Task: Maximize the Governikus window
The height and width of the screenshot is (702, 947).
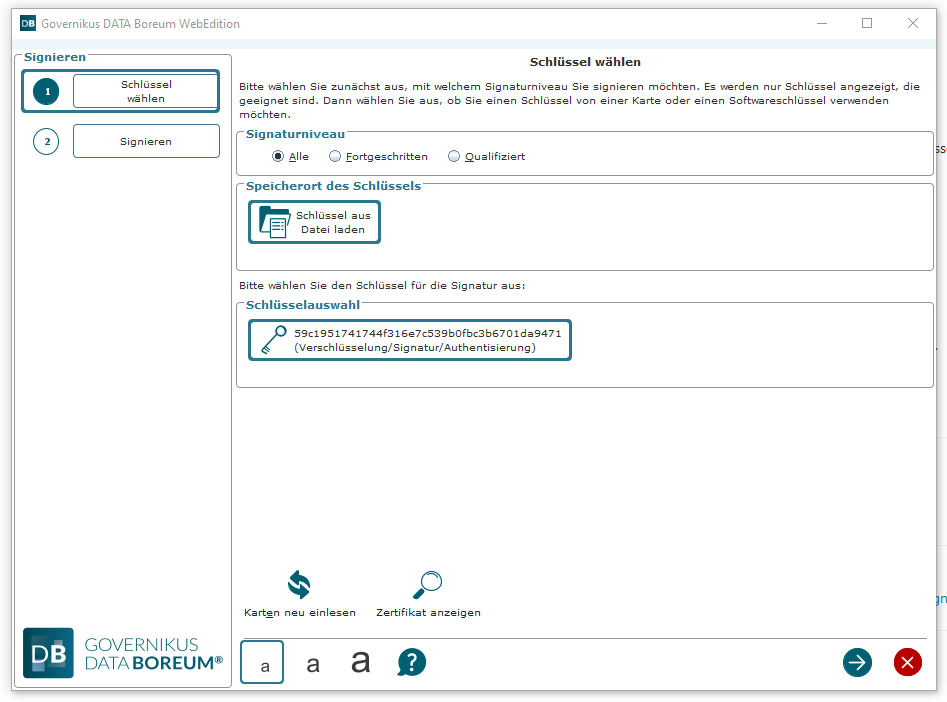Action: 867,23
